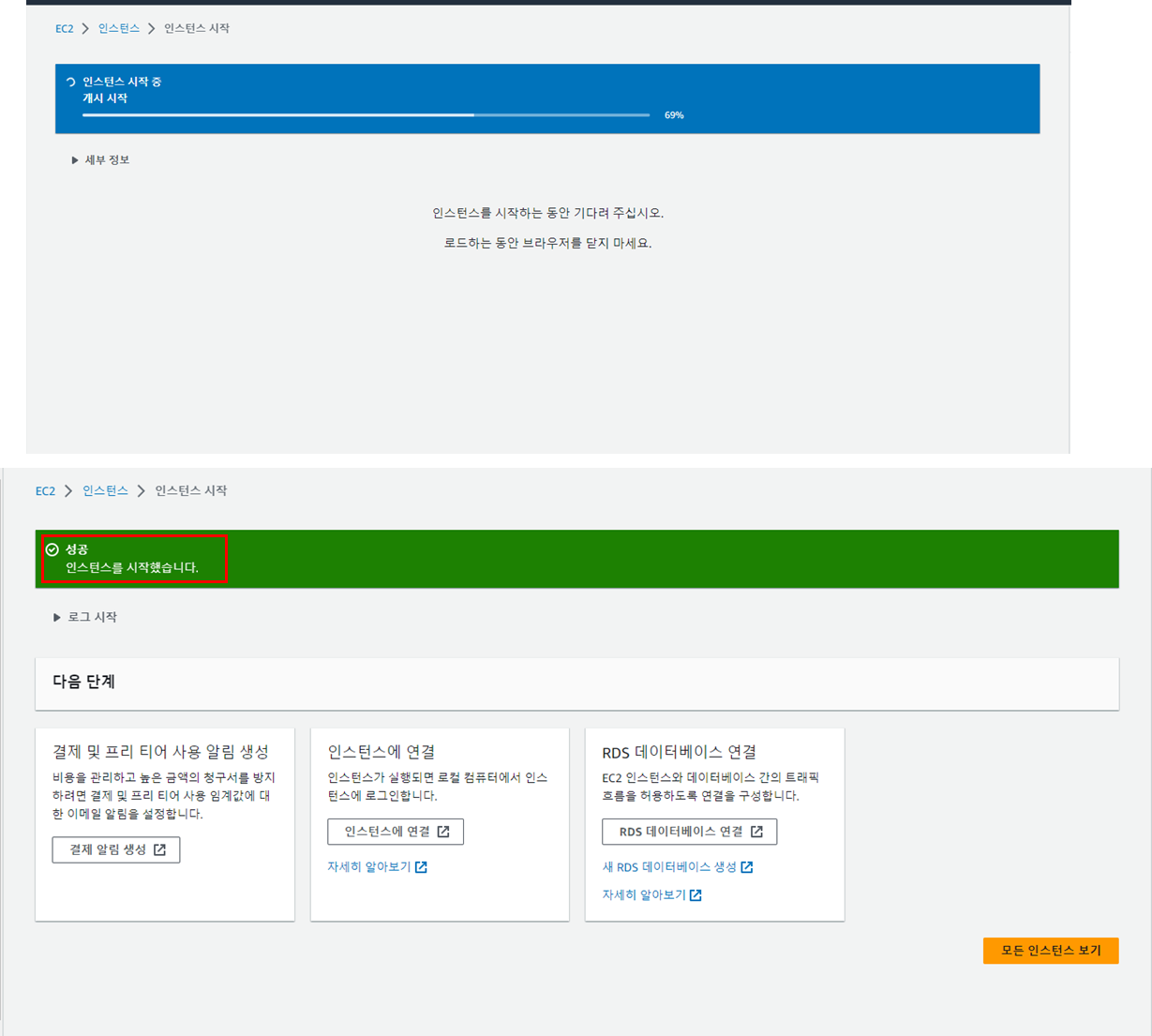Viewport: 1152px width, 1036px height.
Task: Click the spinning loading icon beside 인스턴스 시작 중
Action: coord(70,83)
